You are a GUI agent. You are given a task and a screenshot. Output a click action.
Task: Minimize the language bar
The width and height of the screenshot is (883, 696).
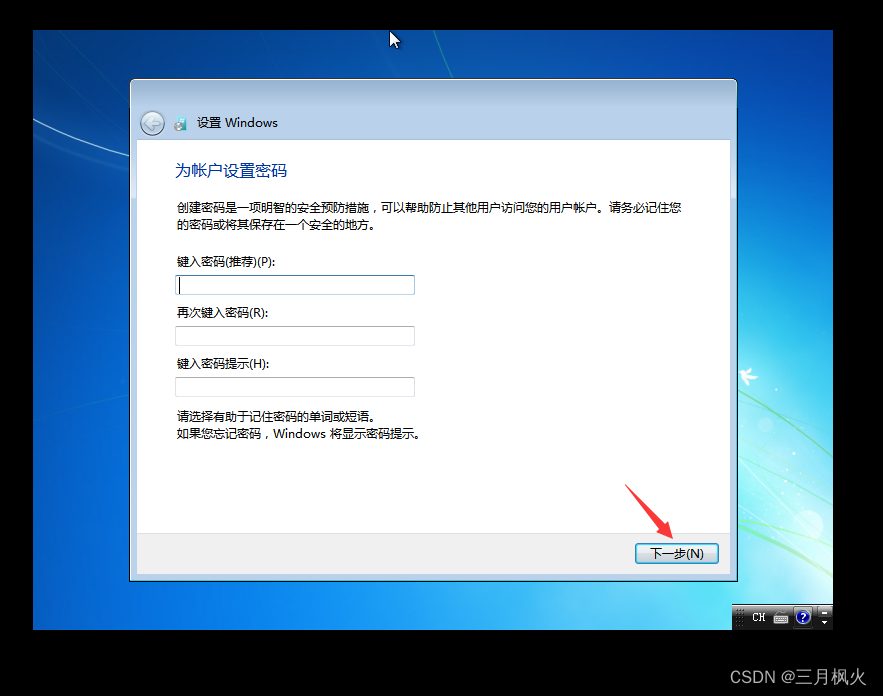point(824,613)
